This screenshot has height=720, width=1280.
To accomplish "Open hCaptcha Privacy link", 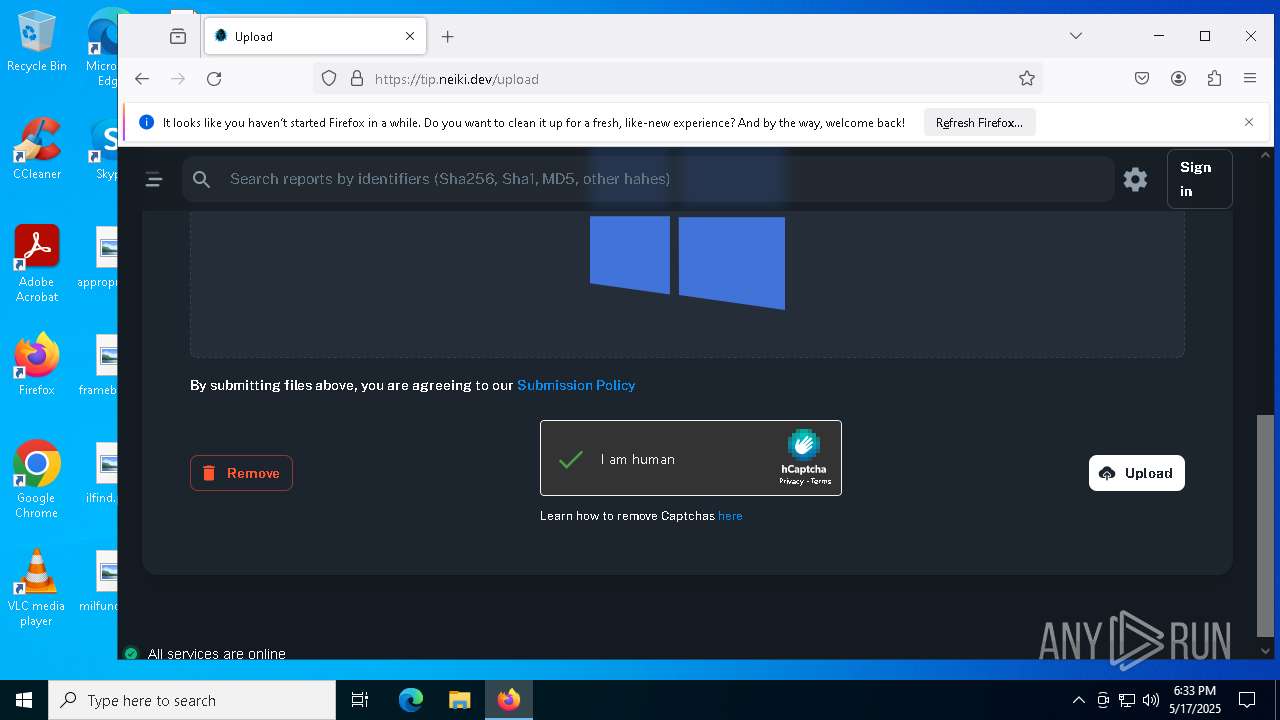I will point(791,481).
